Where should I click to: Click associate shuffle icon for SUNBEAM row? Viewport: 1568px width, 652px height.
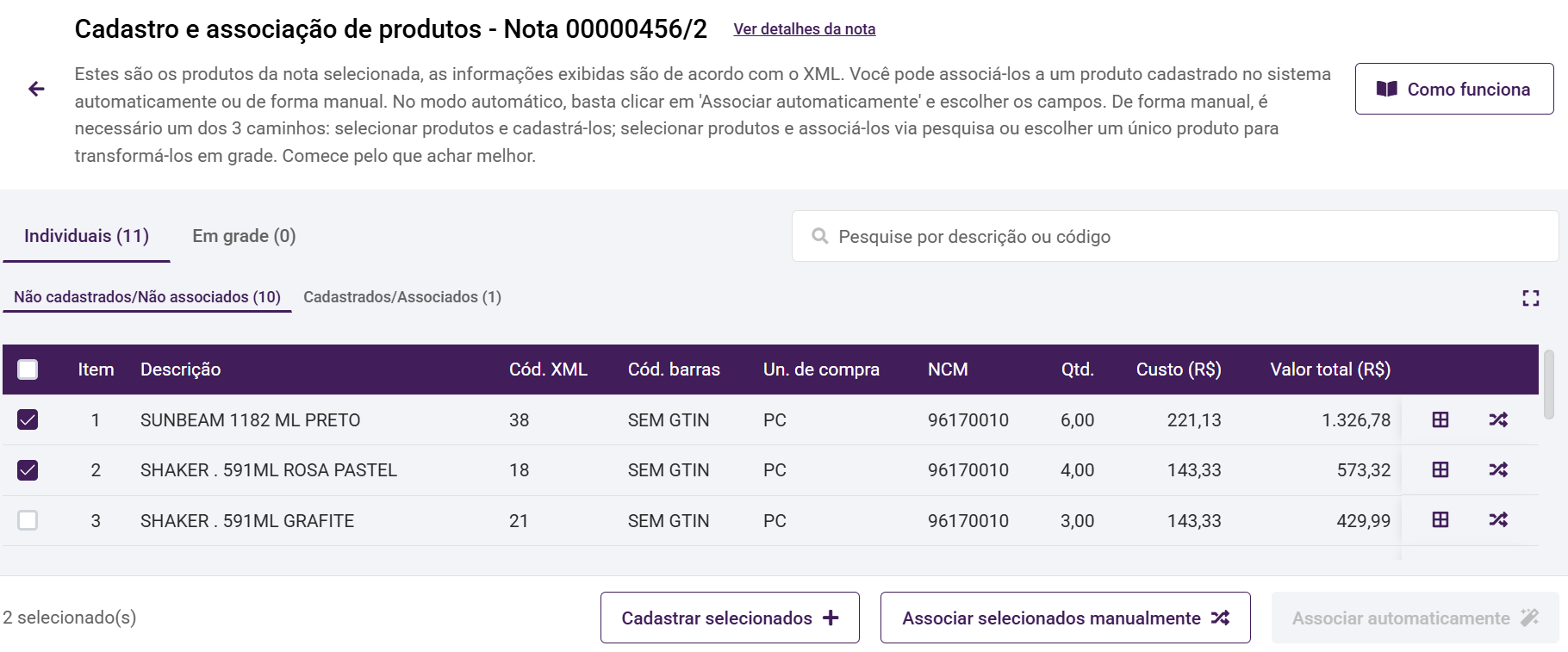tap(1498, 419)
